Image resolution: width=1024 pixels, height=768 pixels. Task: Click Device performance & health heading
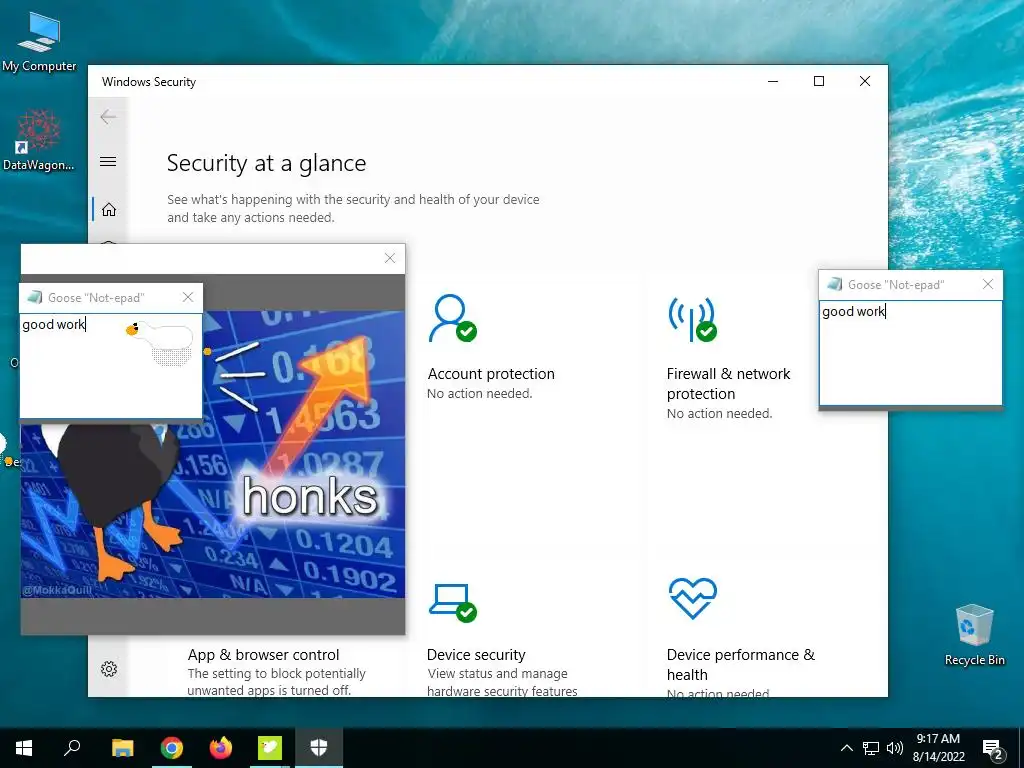point(741,664)
